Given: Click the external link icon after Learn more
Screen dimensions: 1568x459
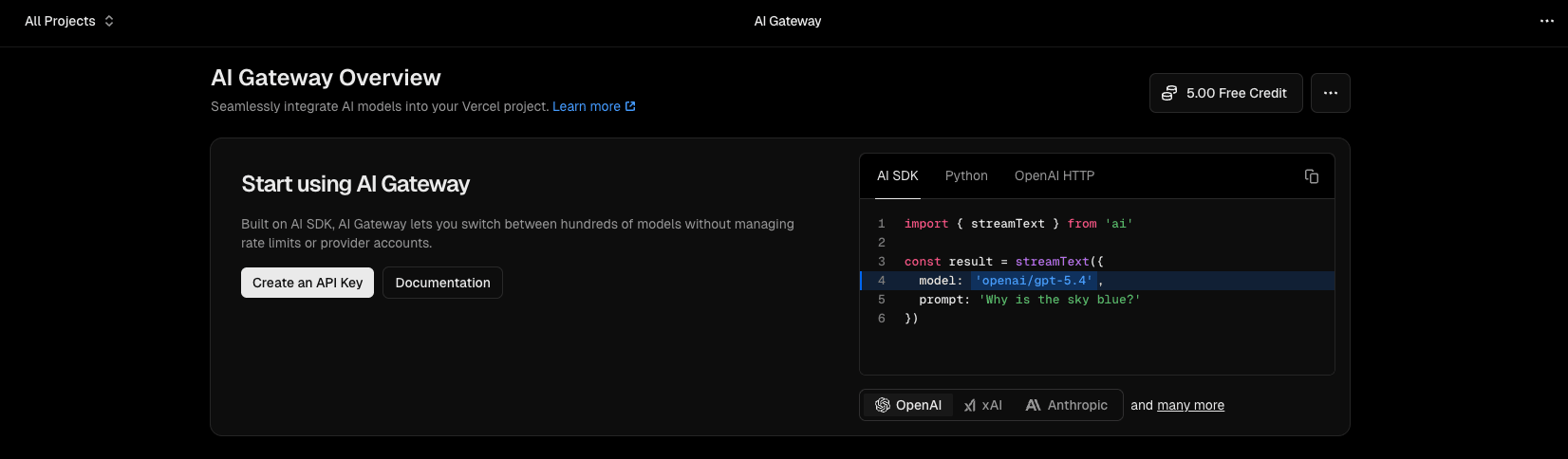Looking at the screenshot, I should tap(630, 106).
